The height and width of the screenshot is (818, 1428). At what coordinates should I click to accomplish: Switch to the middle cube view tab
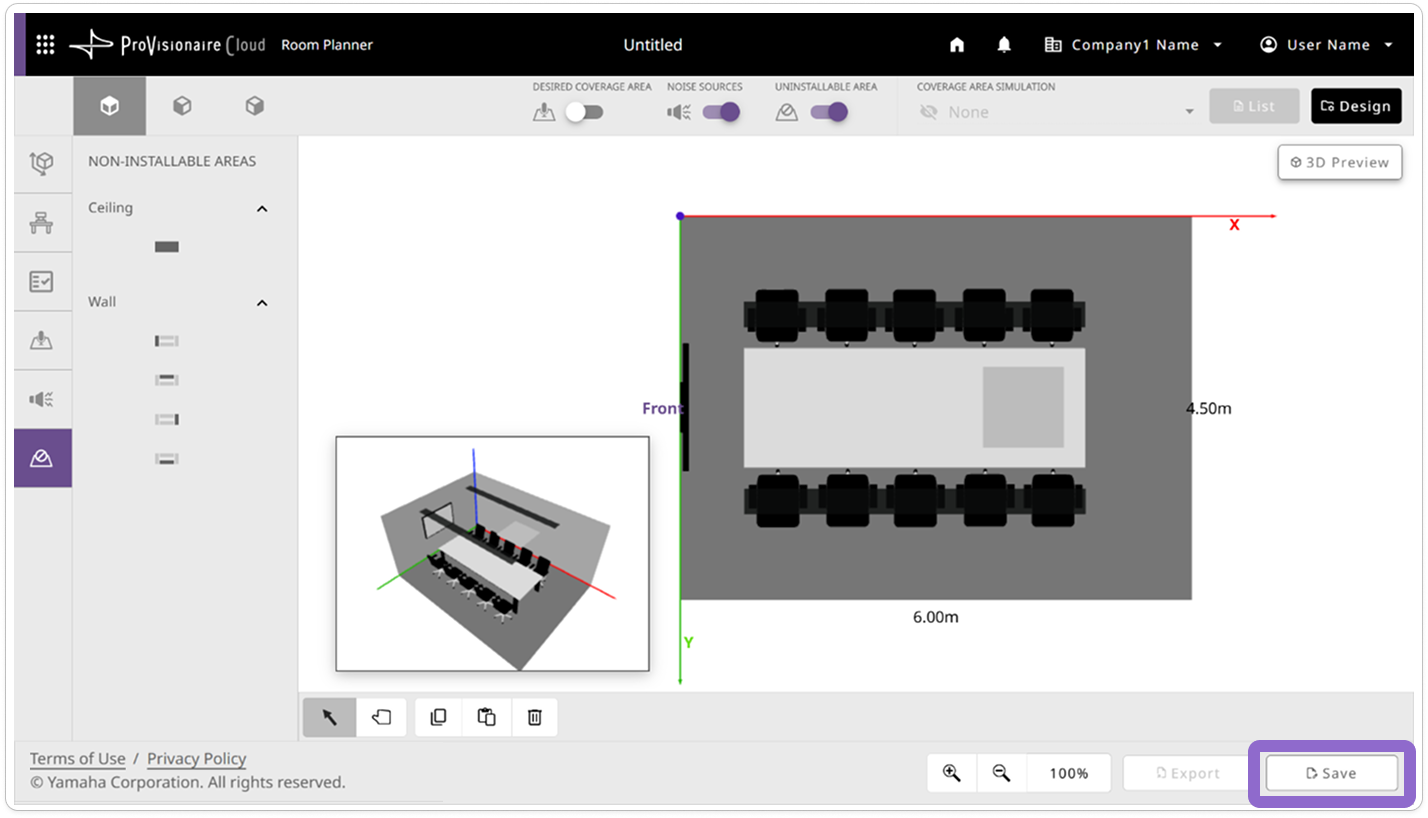(182, 106)
